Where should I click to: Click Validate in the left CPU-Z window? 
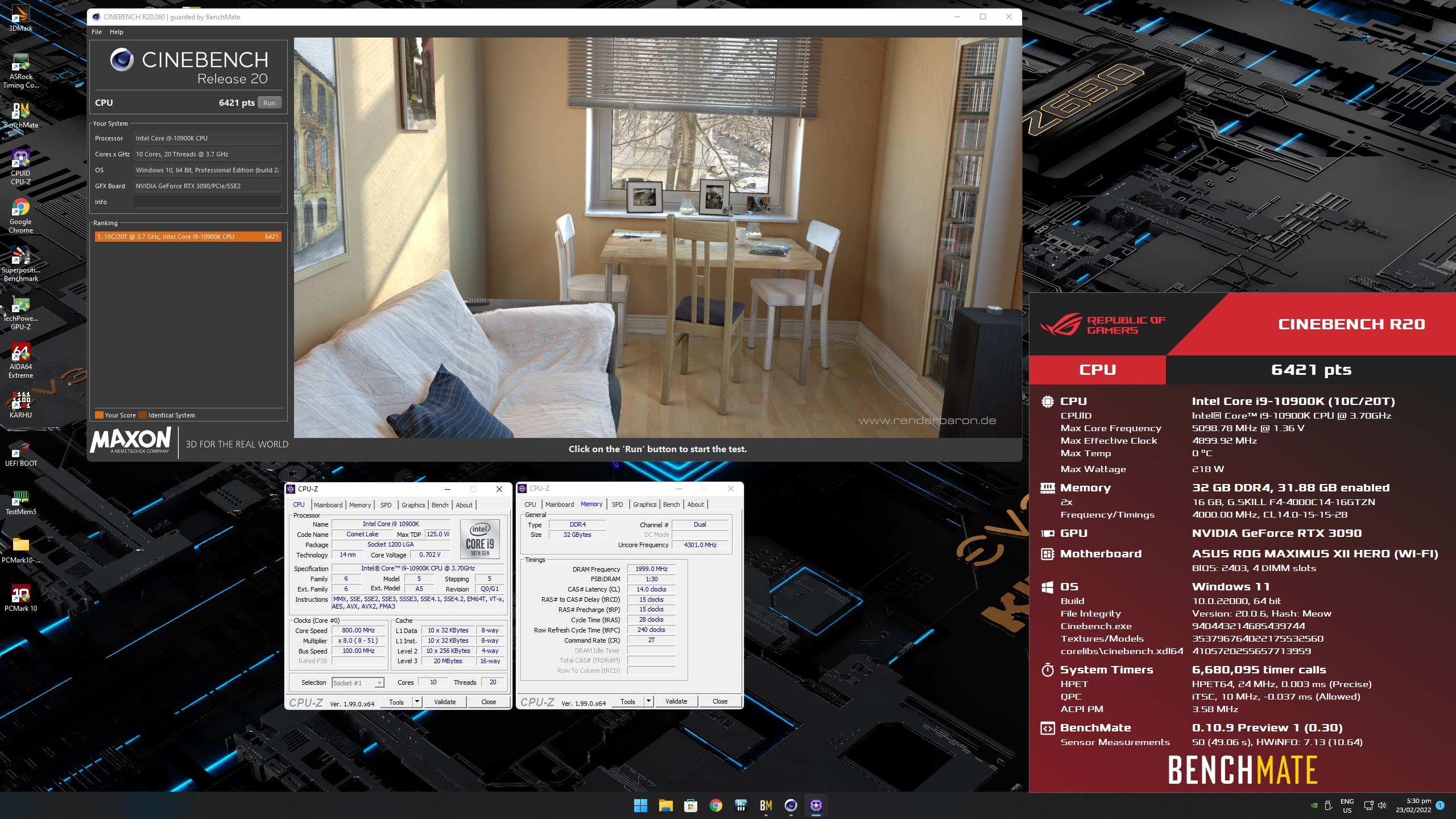445,702
